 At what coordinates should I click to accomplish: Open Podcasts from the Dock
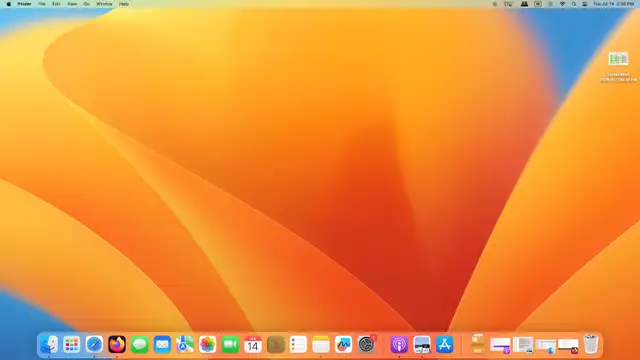(399, 344)
